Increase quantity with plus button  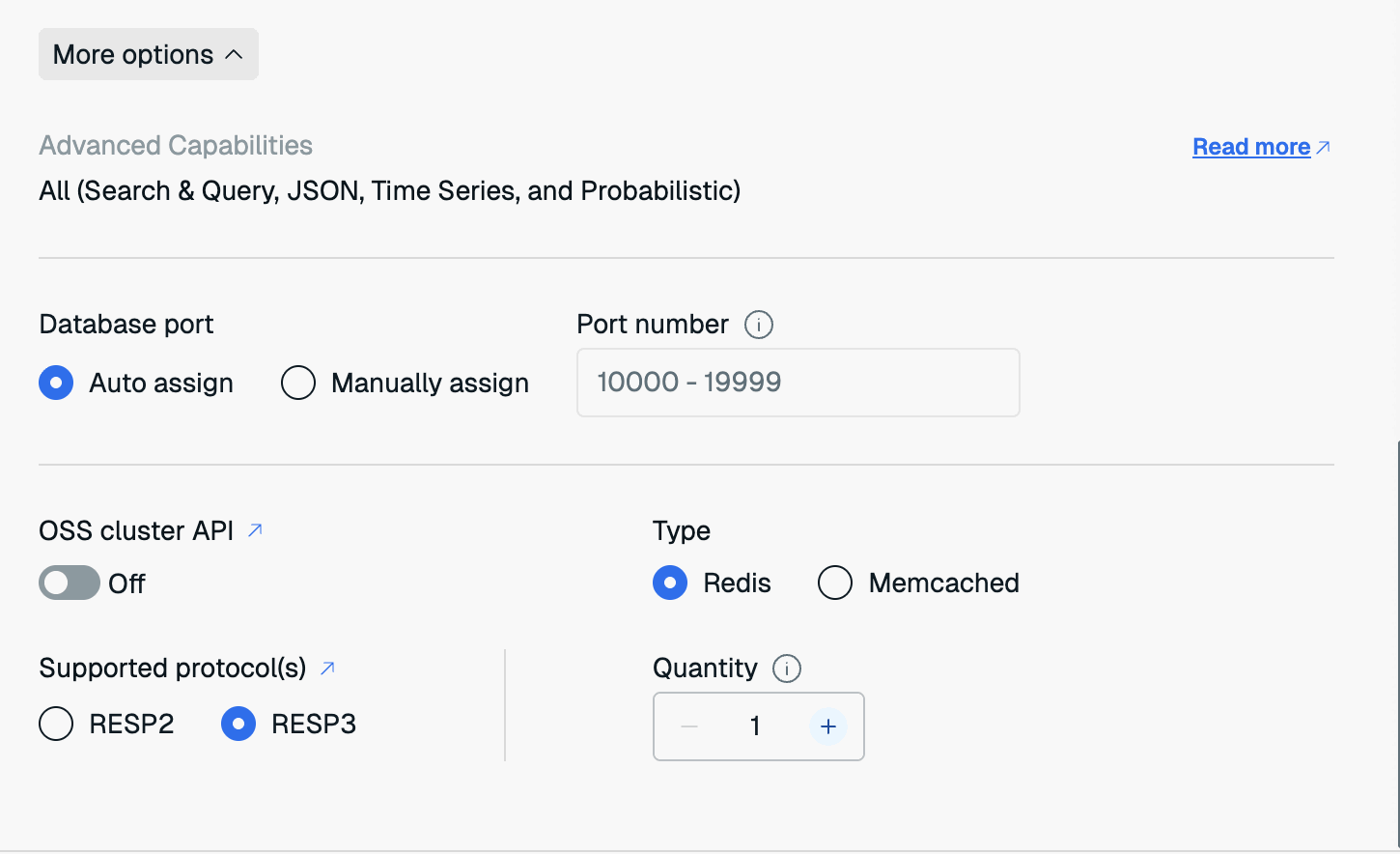[x=827, y=726]
